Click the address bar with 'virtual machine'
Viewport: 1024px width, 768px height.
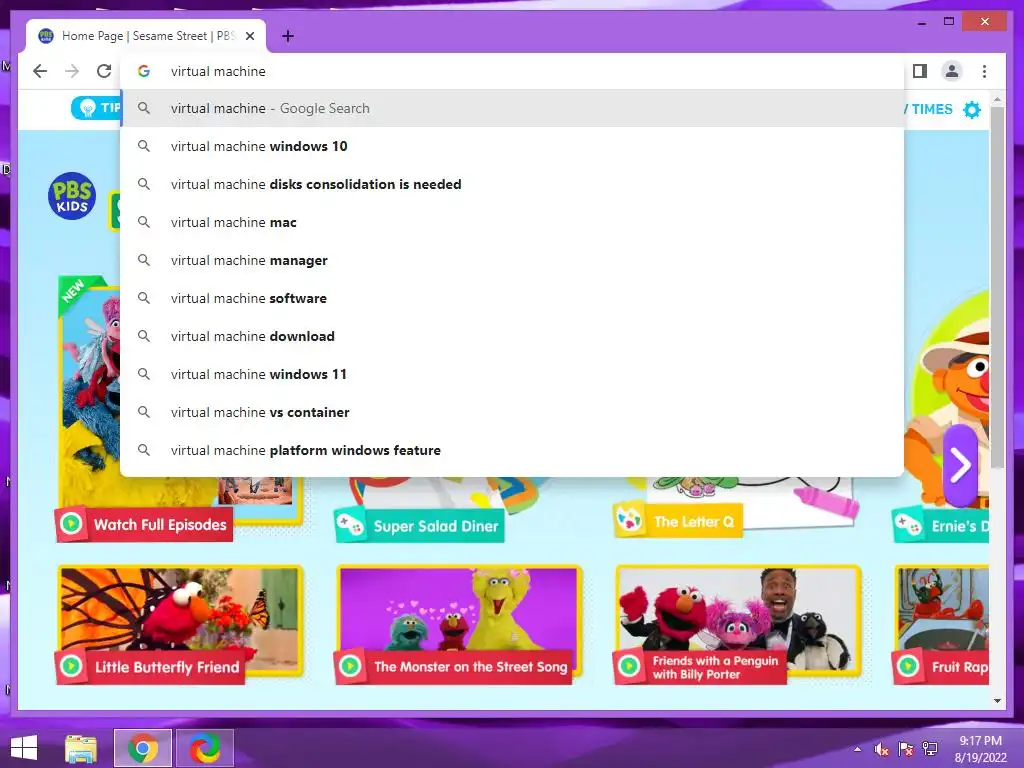pos(512,71)
